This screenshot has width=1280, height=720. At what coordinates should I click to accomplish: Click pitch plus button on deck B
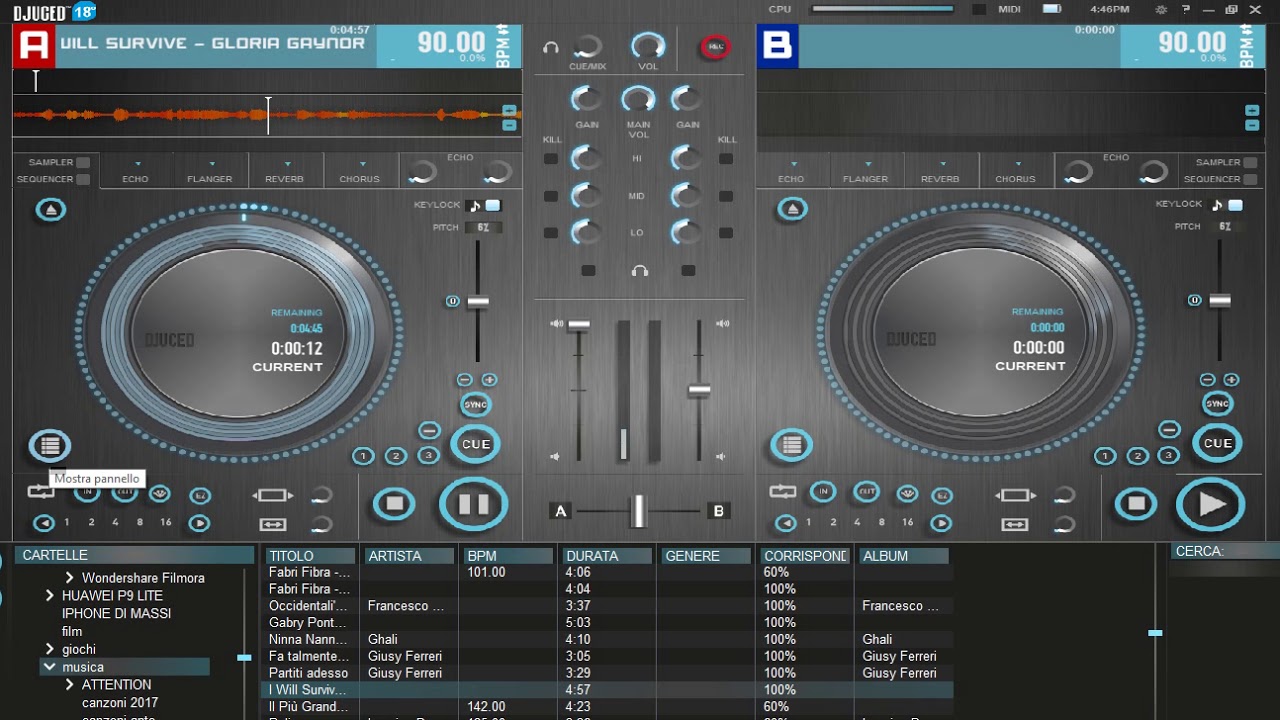coord(1231,380)
